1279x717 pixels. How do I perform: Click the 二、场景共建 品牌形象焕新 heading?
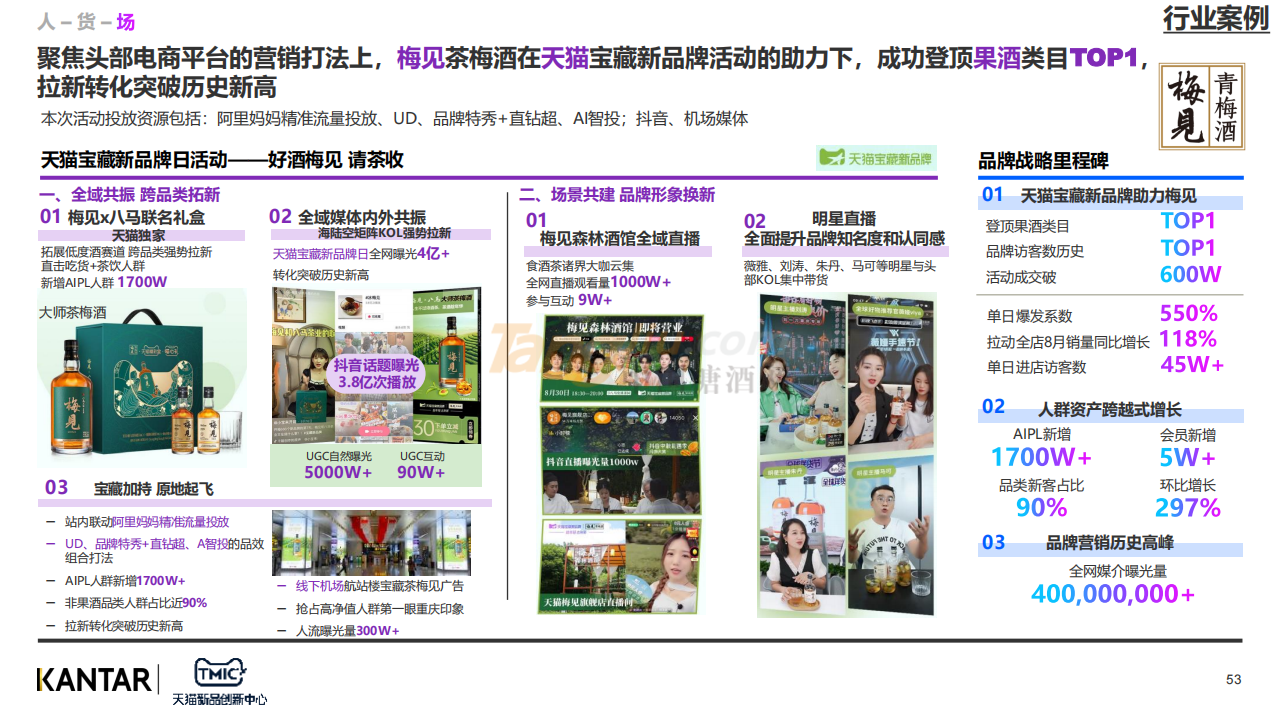pyautogui.click(x=617, y=194)
